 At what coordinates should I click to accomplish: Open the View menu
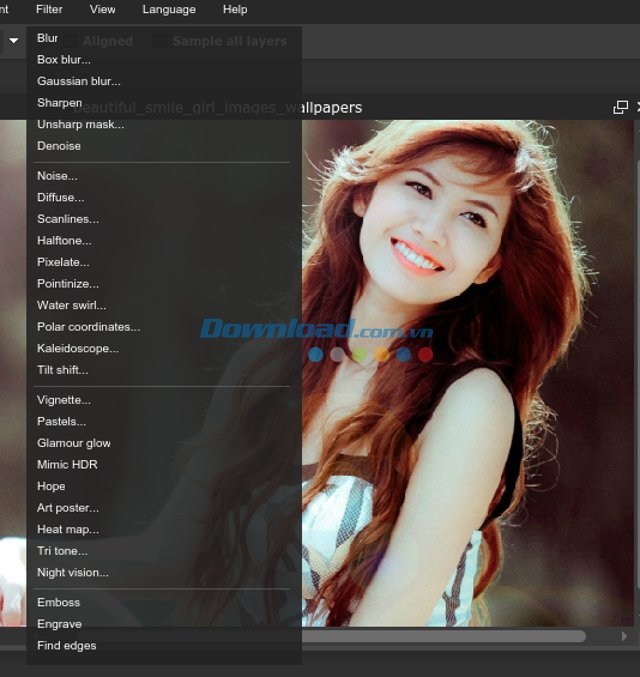tap(102, 9)
